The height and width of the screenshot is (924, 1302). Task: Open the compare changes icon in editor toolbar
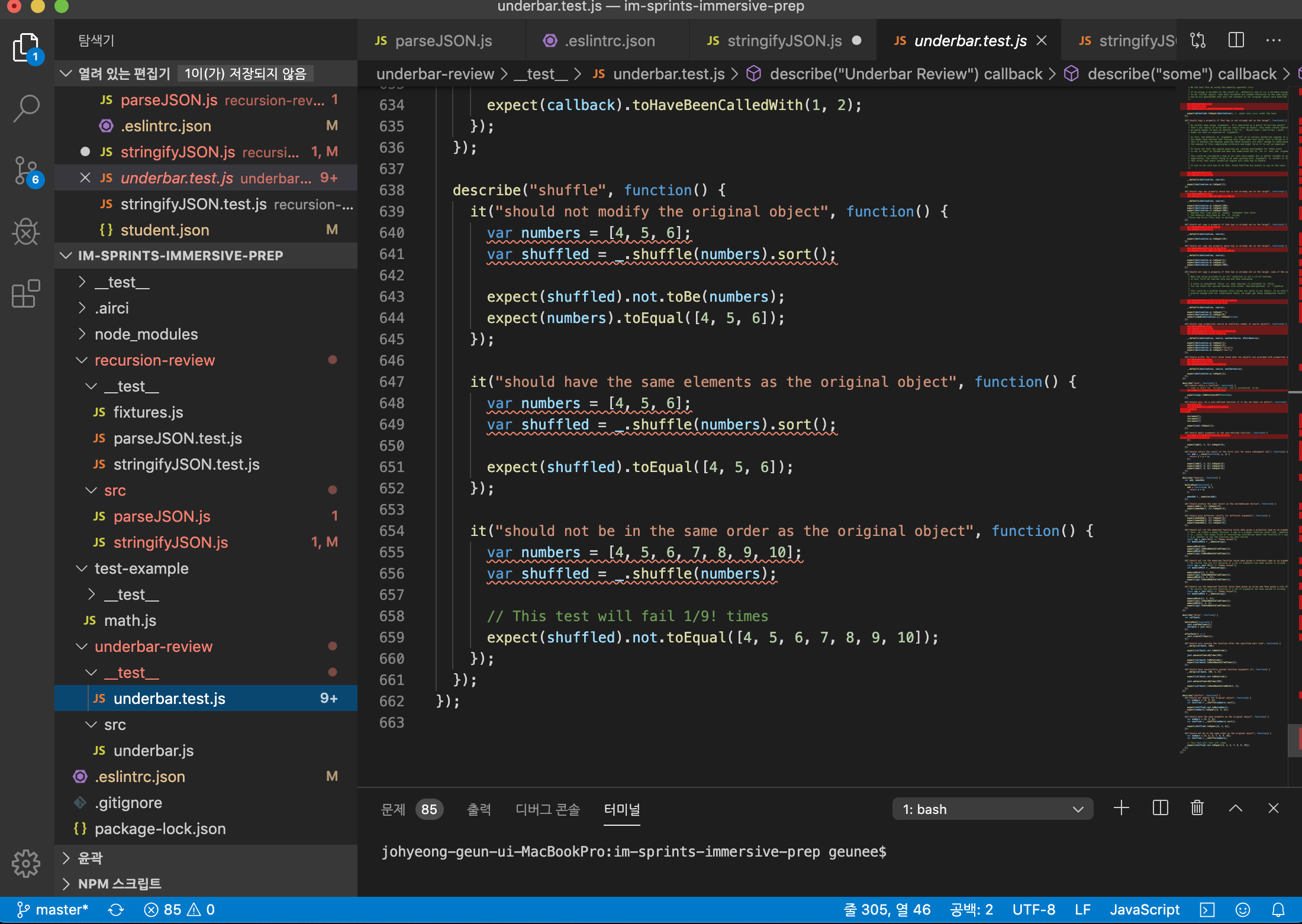[1198, 40]
